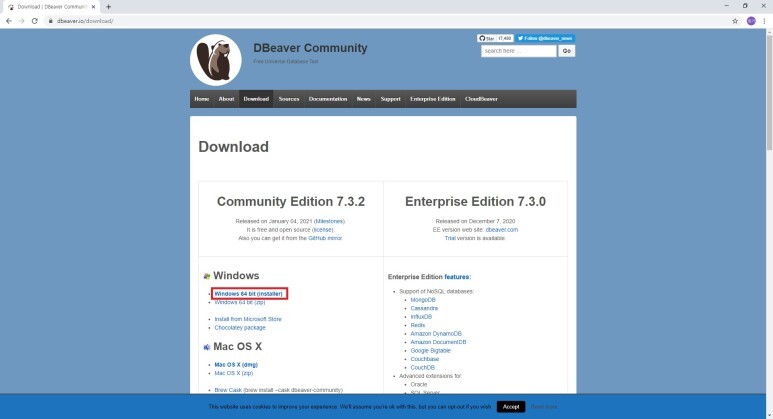Open the Support menu item
773x419 pixels.
coord(390,99)
